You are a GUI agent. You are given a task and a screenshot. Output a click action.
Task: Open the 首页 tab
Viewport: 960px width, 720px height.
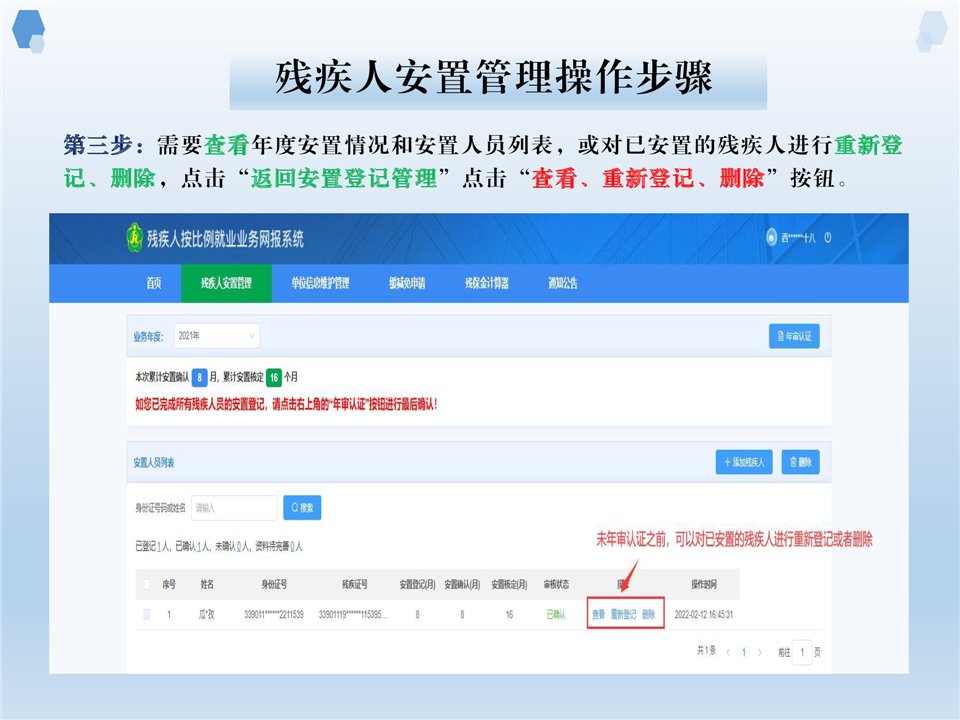(x=153, y=283)
